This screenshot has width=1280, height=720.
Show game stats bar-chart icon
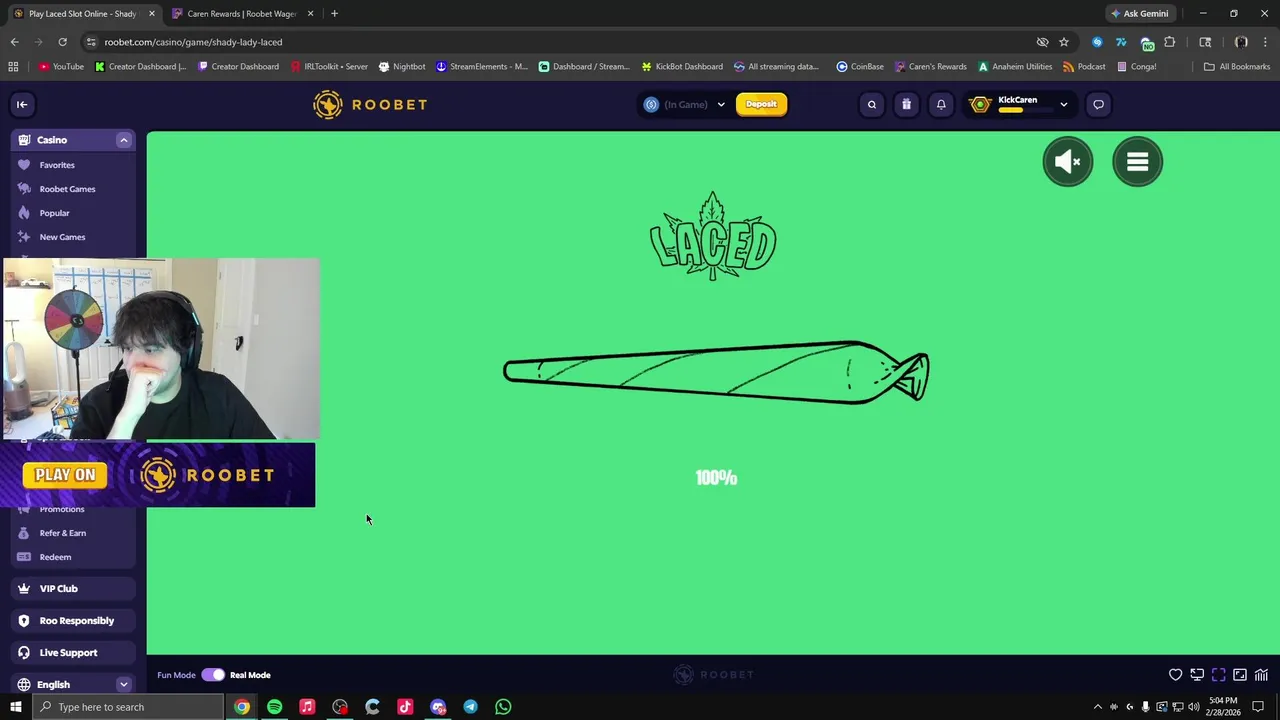pos(1261,675)
